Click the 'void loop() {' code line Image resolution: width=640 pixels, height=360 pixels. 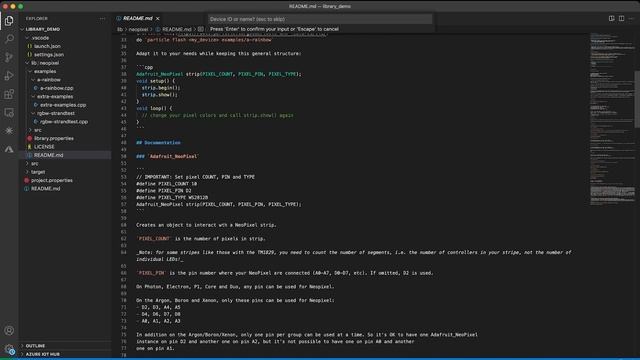[x=154, y=108]
